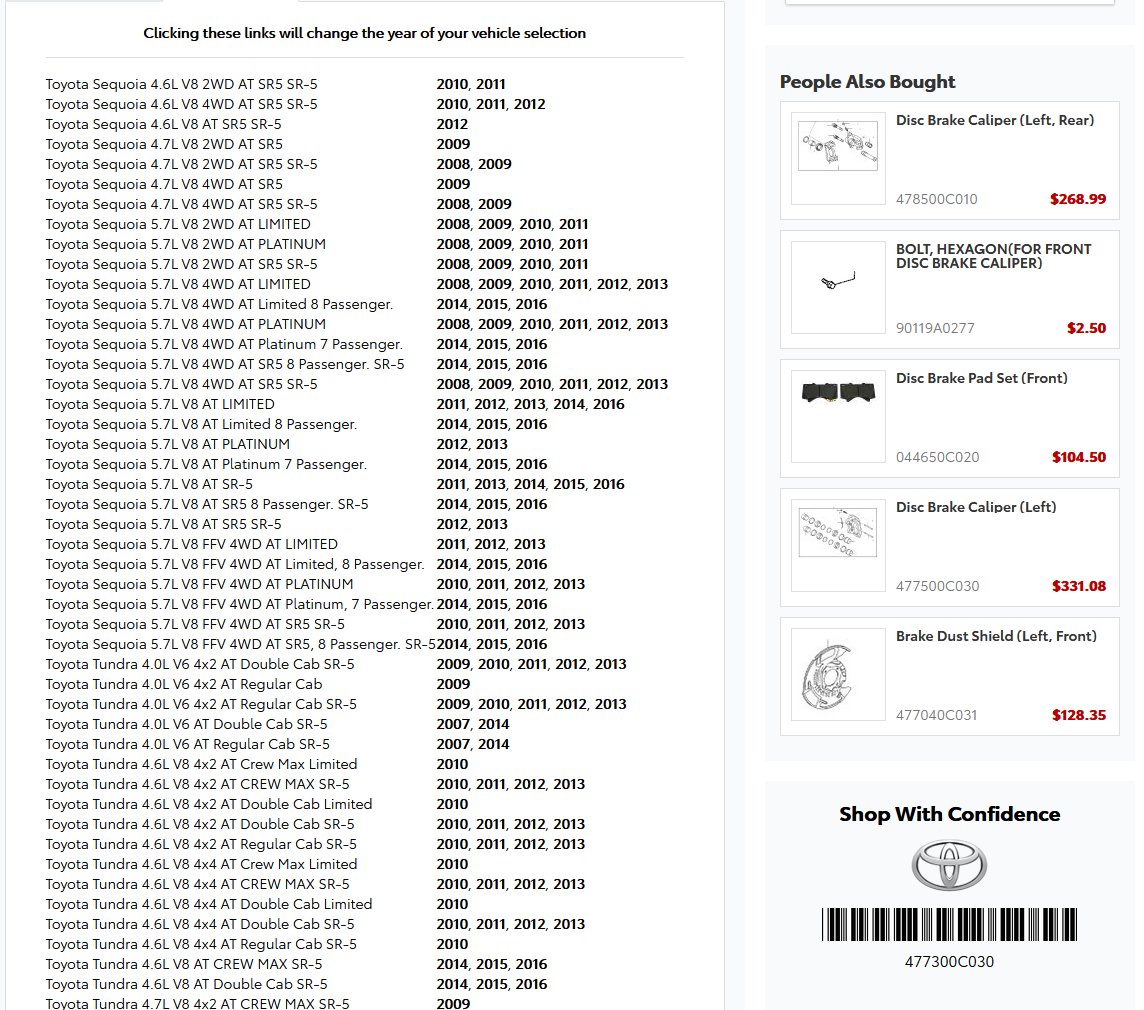Click the Toyota logo under Shop With Confidence
Screen dimensions: 1144x1010
(x=949, y=865)
